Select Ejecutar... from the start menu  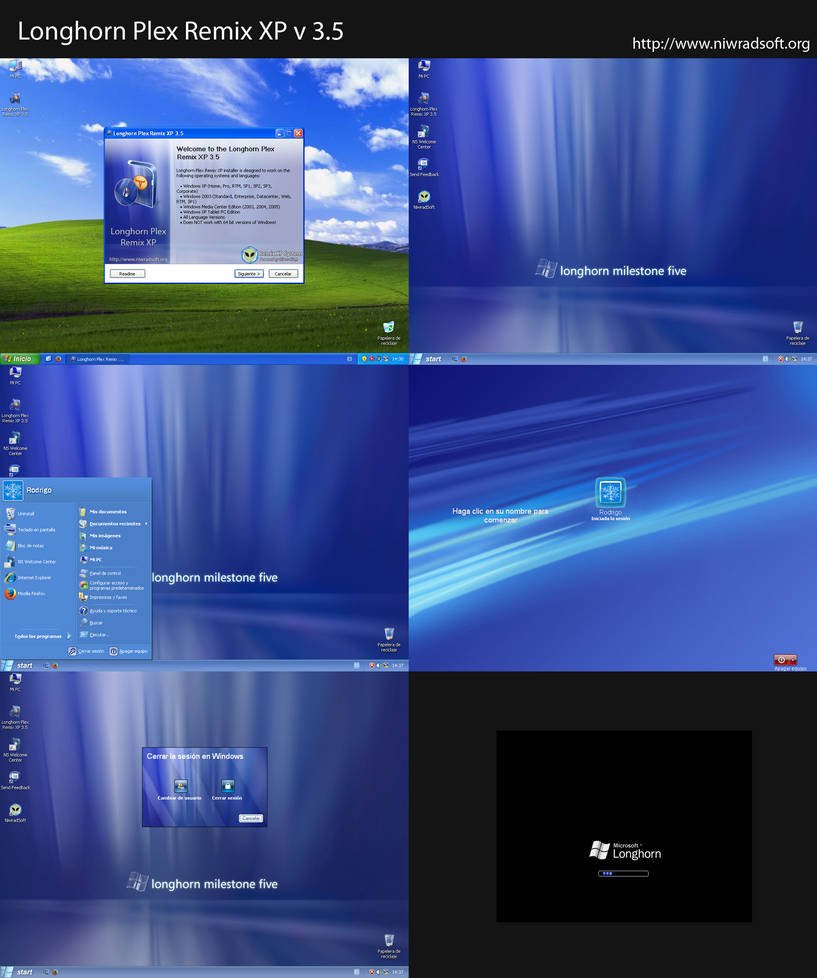[x=102, y=635]
